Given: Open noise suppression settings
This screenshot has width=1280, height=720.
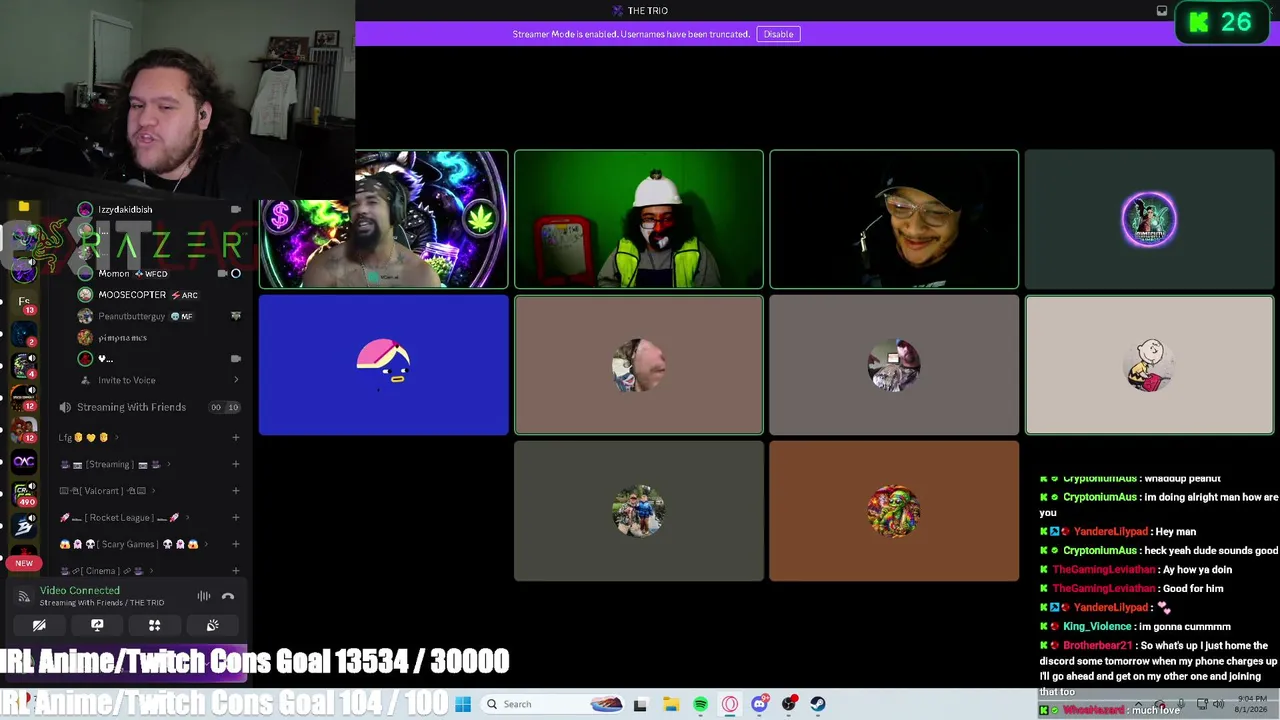Looking at the screenshot, I should [204, 596].
